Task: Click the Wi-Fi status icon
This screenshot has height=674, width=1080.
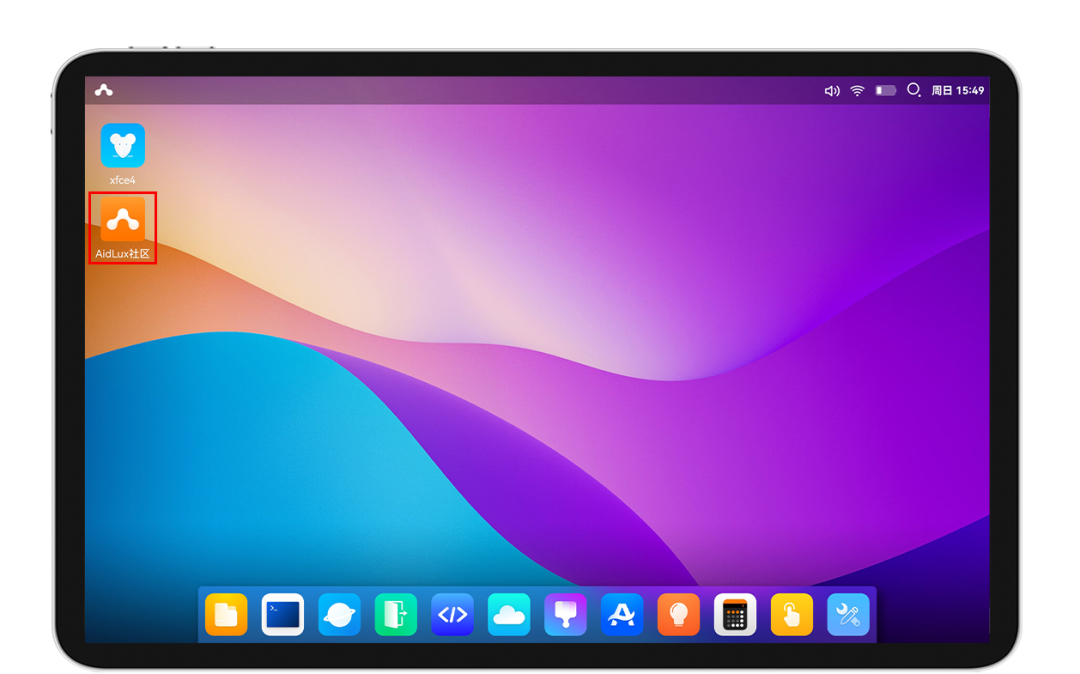Action: pyautogui.click(x=857, y=91)
